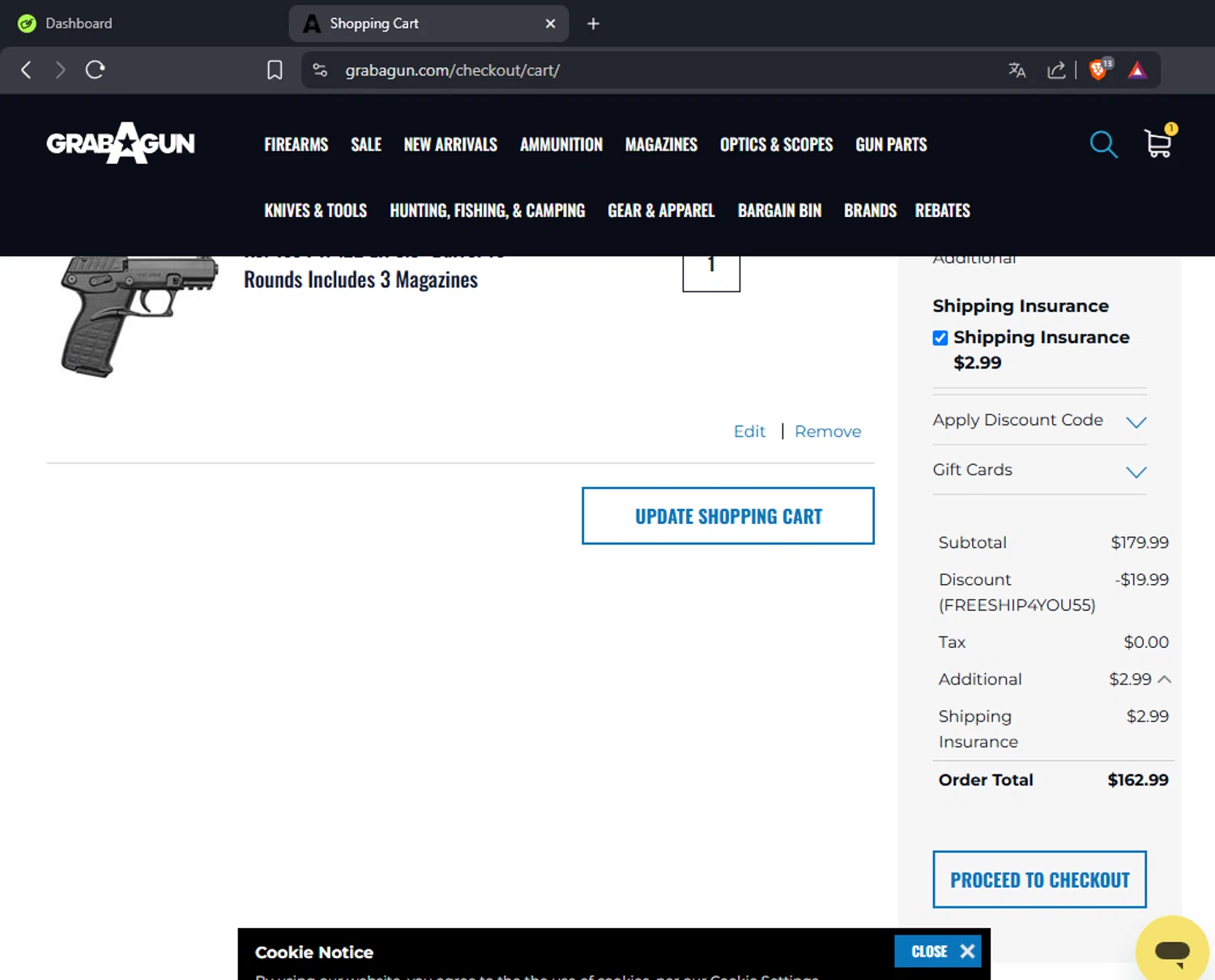1215x980 pixels.
Task: Open Gun Parts menu
Action: tap(891, 144)
